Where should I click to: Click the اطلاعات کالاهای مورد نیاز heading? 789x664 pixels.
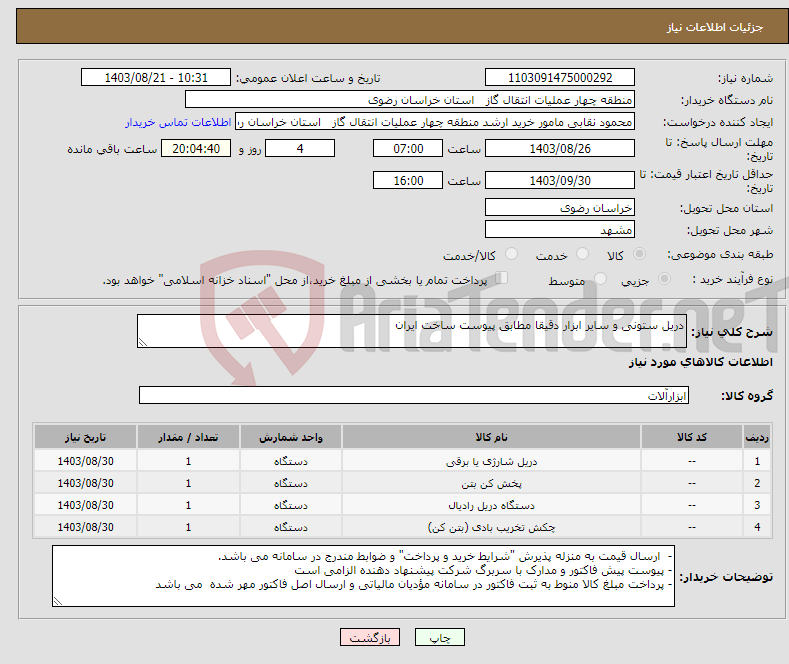(700, 362)
